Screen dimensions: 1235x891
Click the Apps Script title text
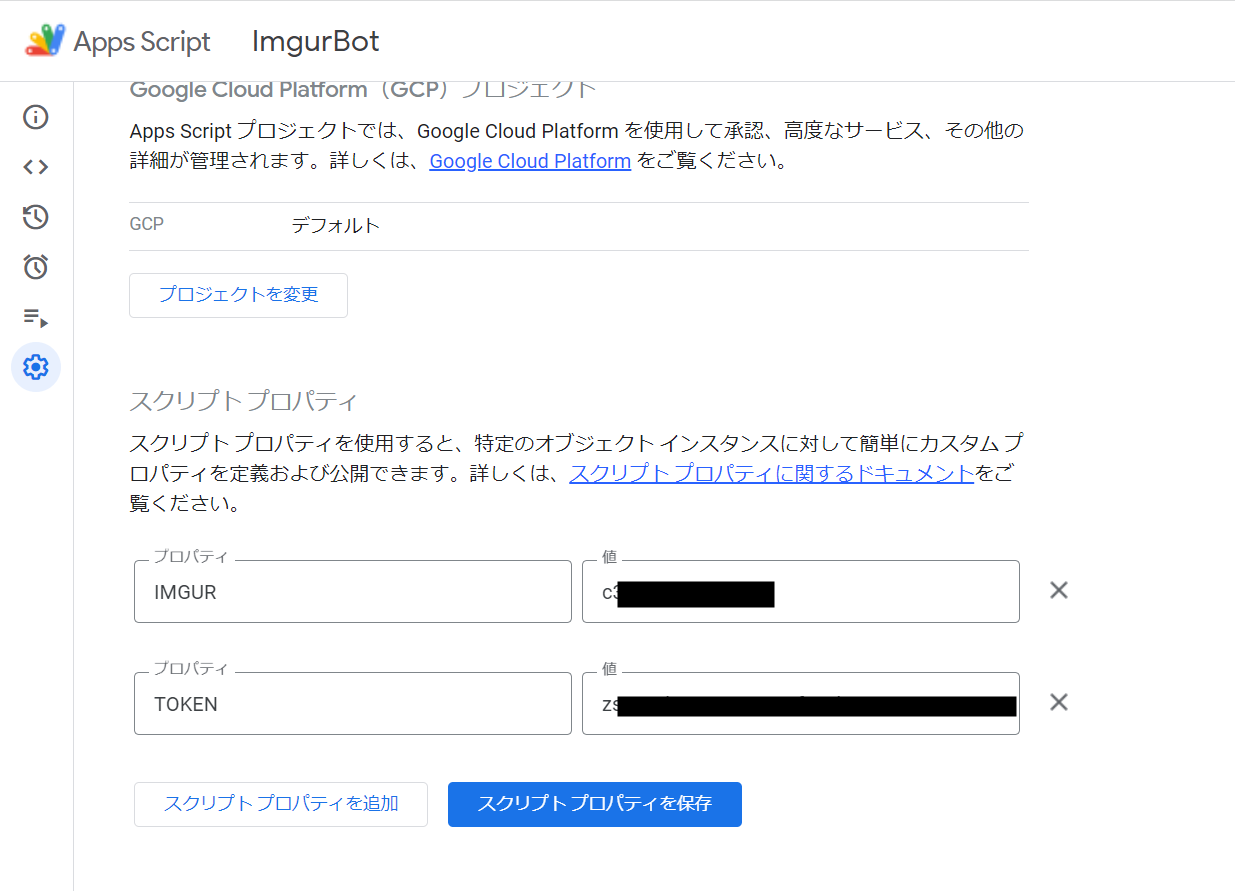pyautogui.click(x=142, y=42)
